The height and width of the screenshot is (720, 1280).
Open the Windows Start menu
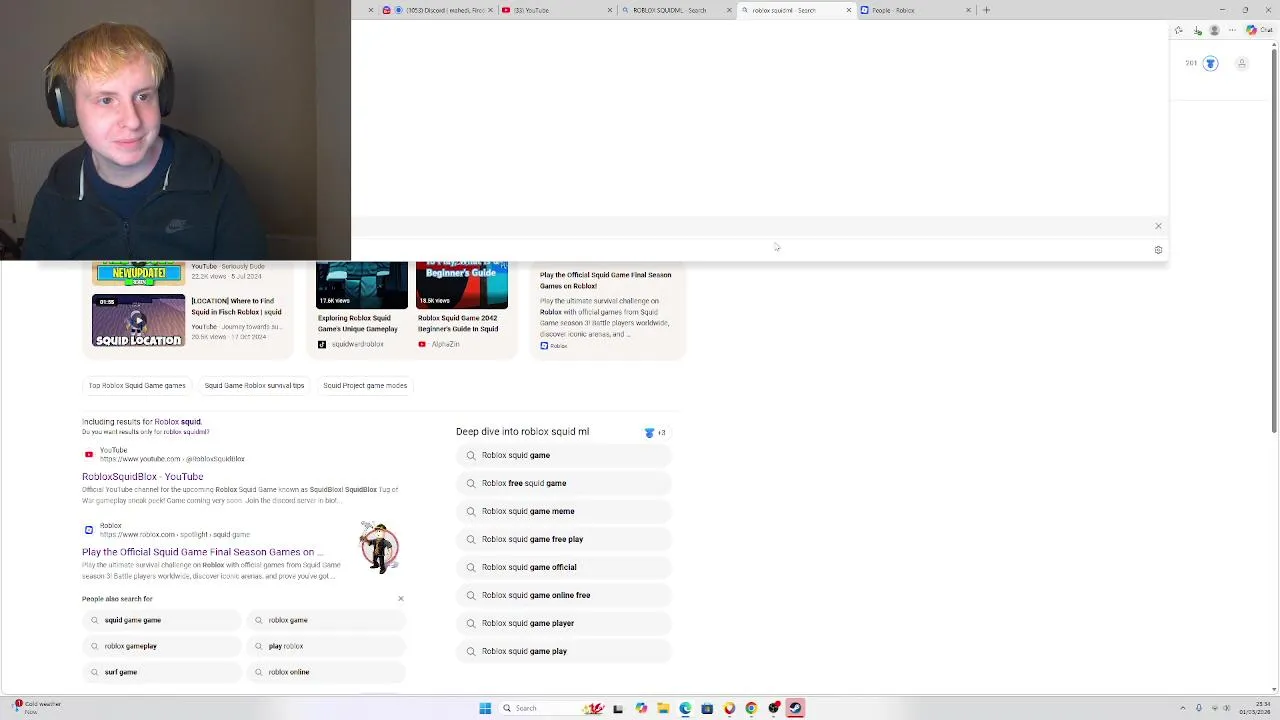tap(485, 708)
